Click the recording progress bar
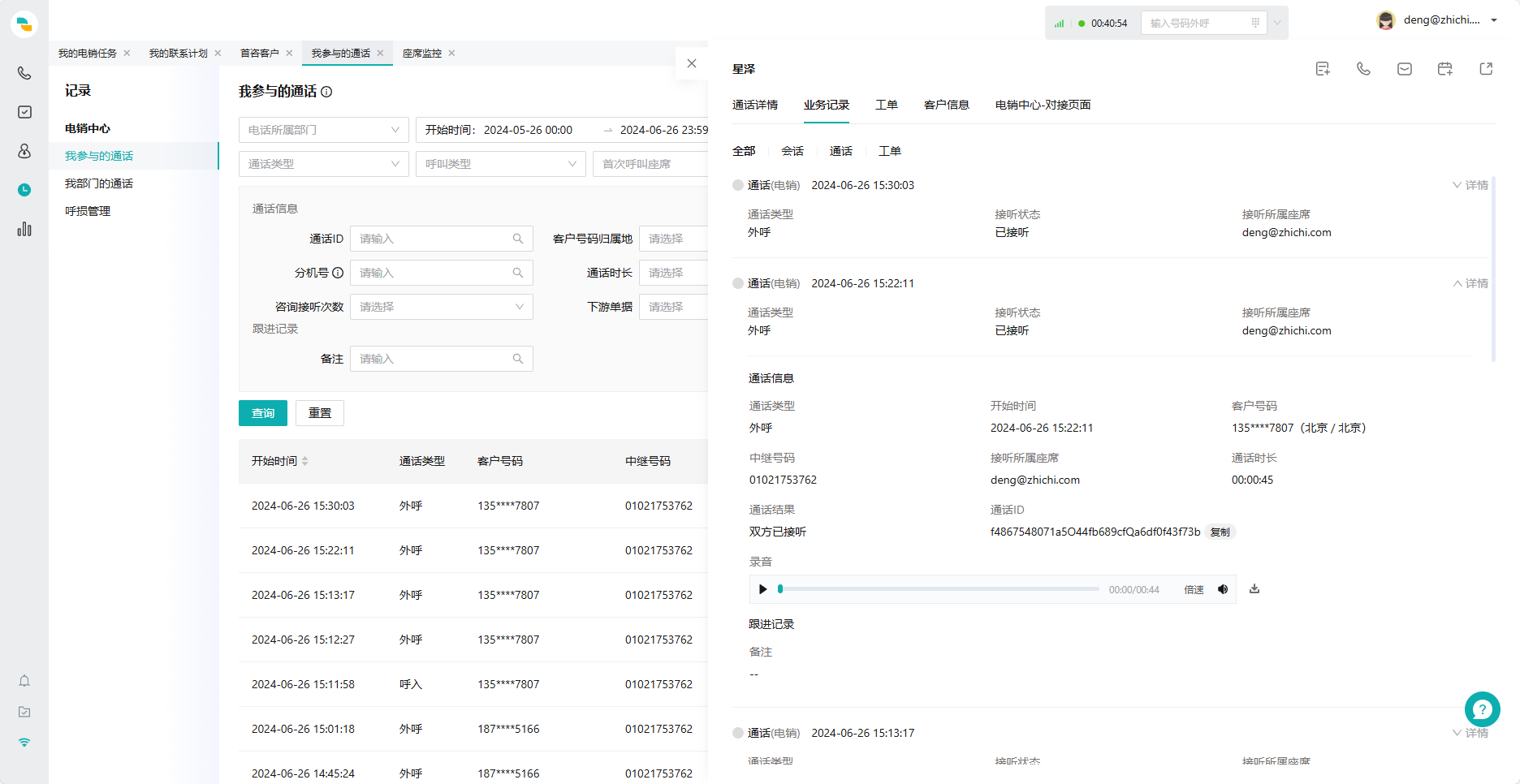The height and width of the screenshot is (784, 1520). tap(938, 589)
